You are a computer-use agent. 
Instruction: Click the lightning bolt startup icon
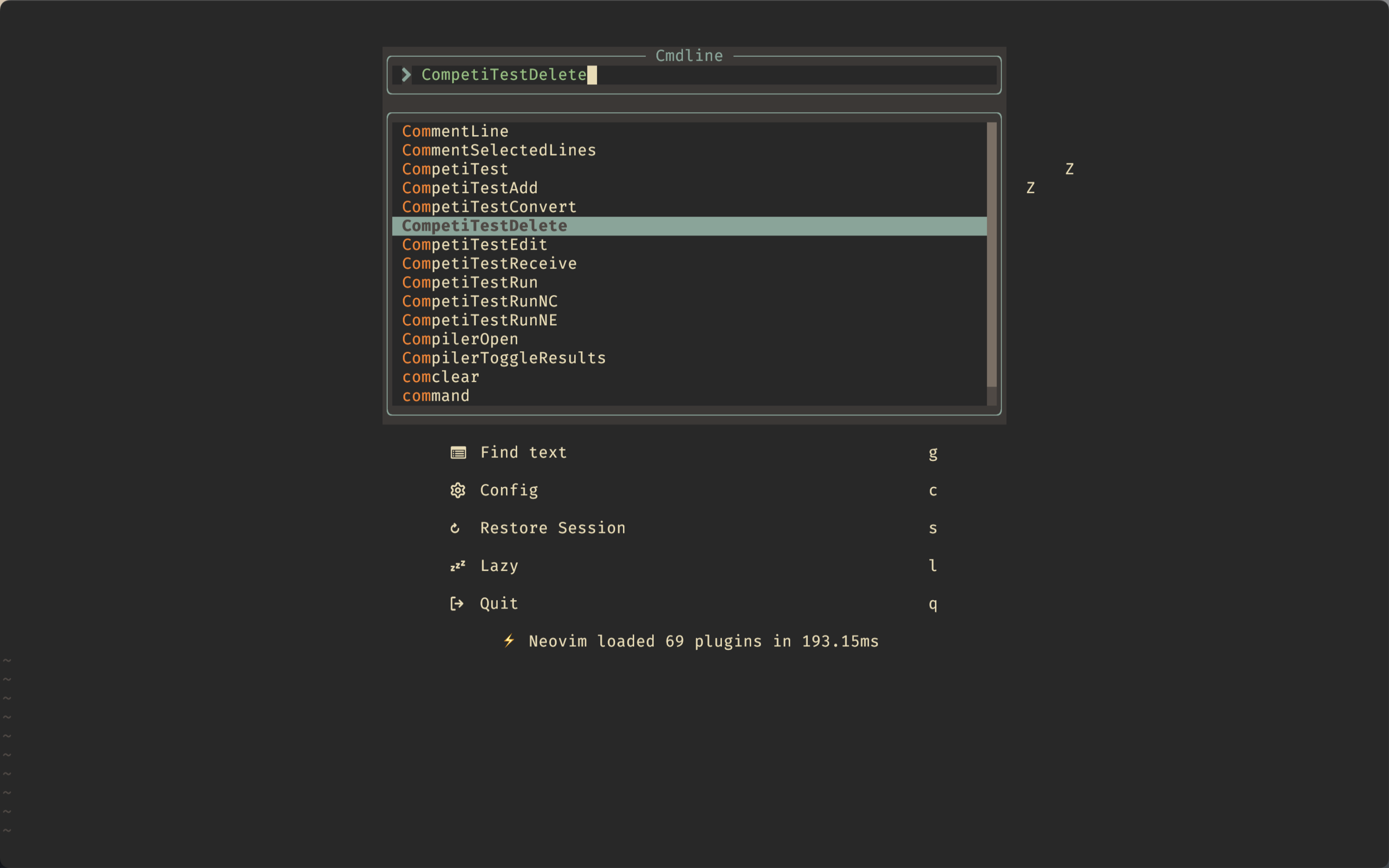point(509,641)
